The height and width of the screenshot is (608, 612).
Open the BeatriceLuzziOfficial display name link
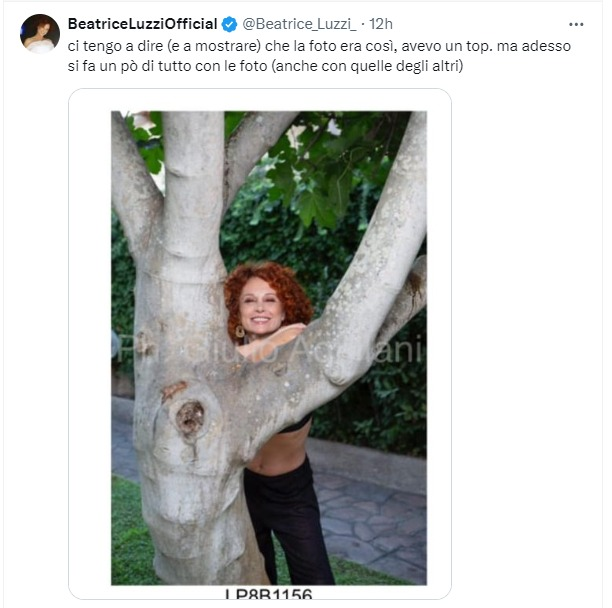[142, 24]
